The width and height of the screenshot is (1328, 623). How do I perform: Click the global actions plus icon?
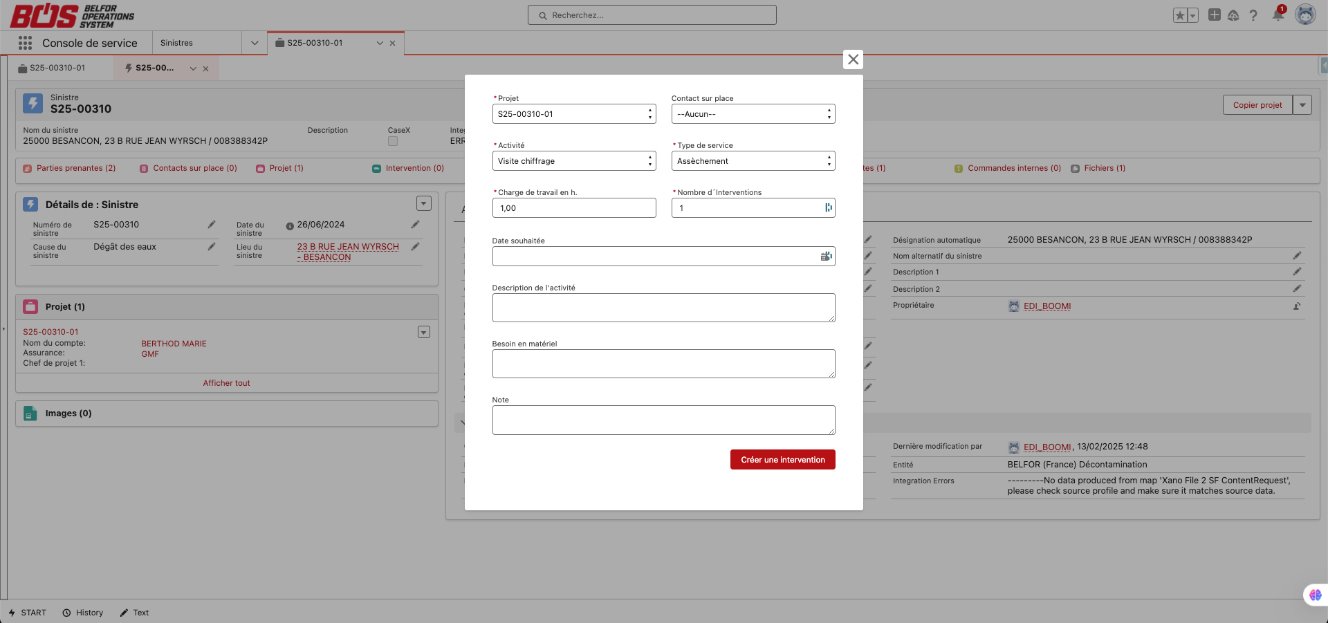[x=1214, y=15]
